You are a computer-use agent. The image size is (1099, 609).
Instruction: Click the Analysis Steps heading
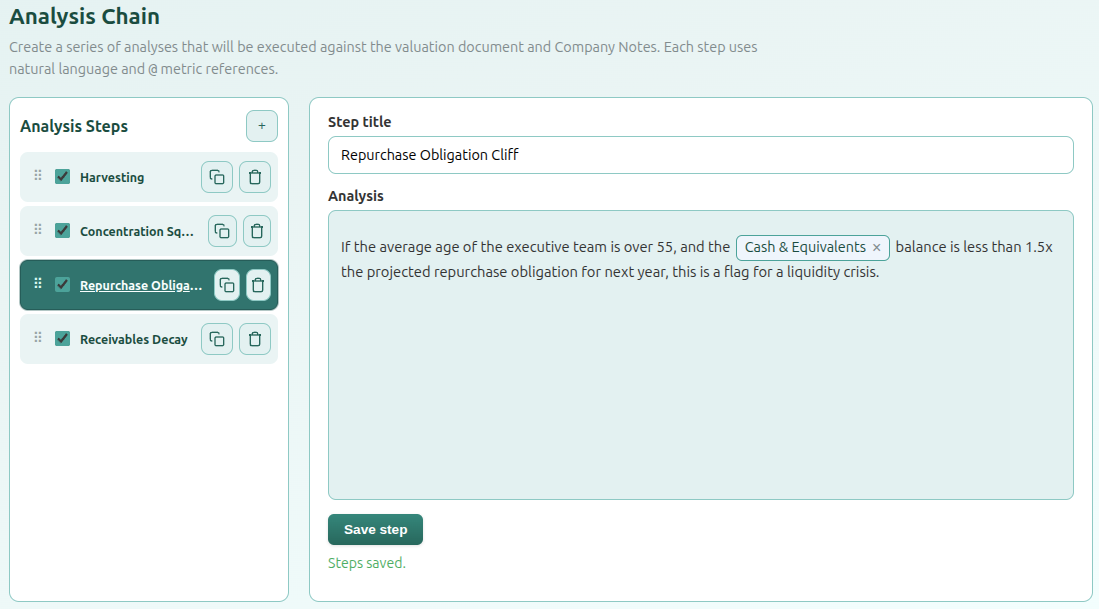(74, 126)
